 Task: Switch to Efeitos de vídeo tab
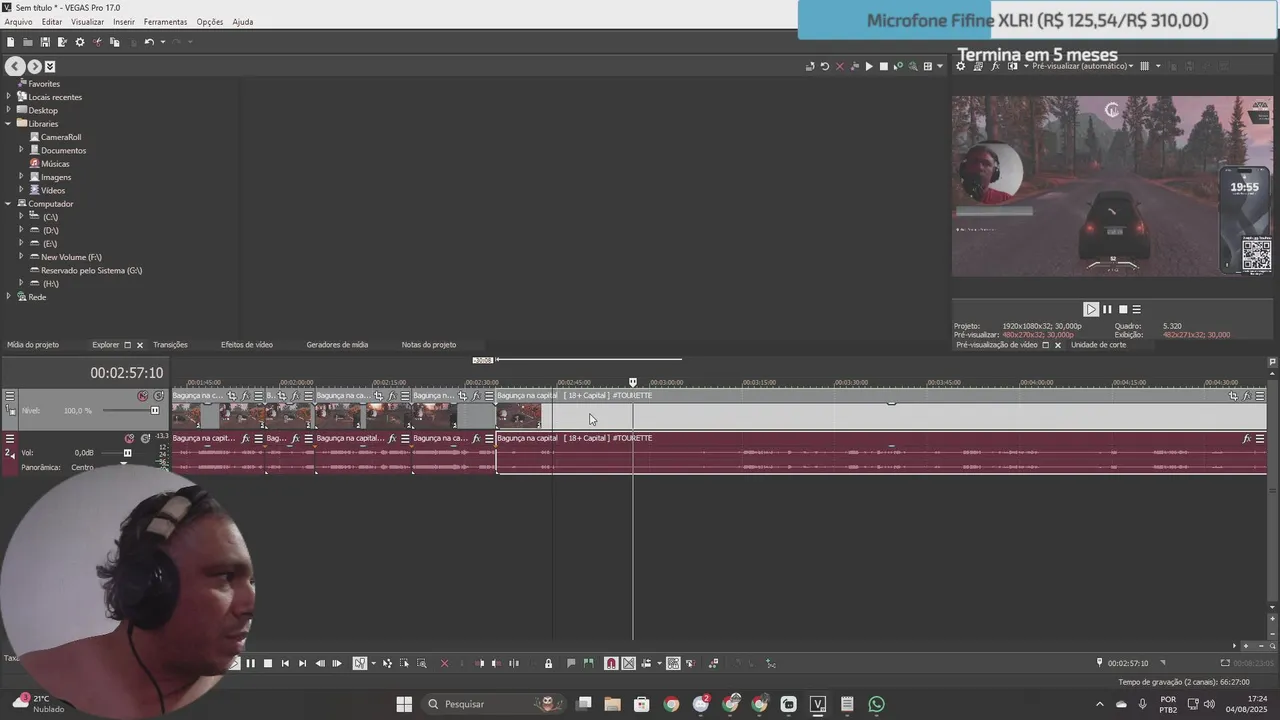point(246,345)
